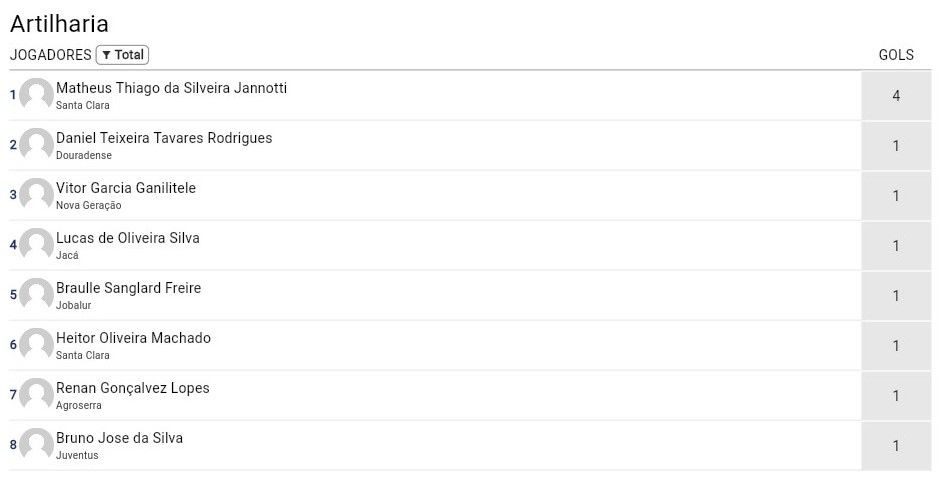Click the GOLS column header
This screenshot has width=938, height=484.
[x=896, y=55]
